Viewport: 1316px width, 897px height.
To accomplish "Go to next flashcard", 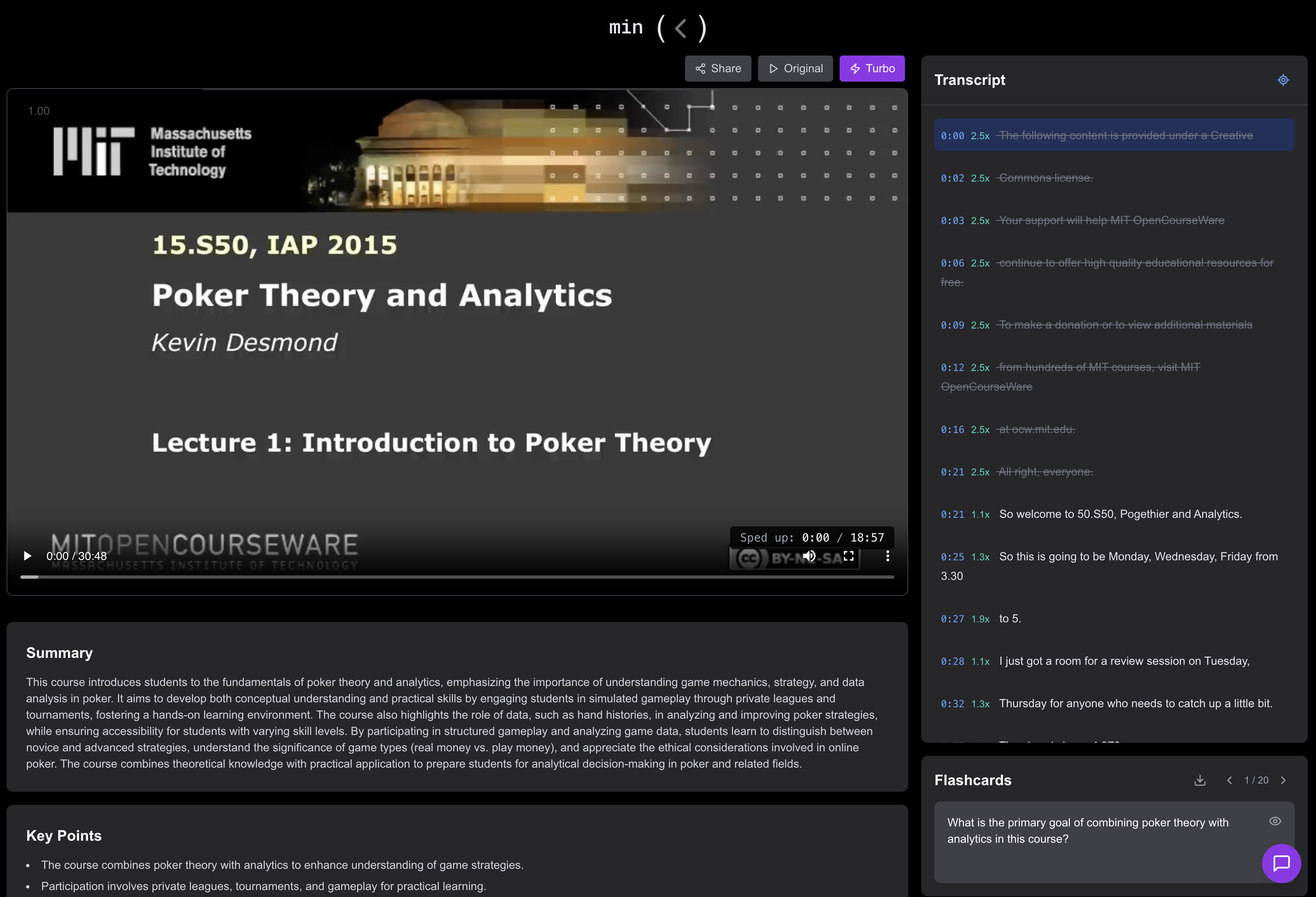I will [1284, 780].
